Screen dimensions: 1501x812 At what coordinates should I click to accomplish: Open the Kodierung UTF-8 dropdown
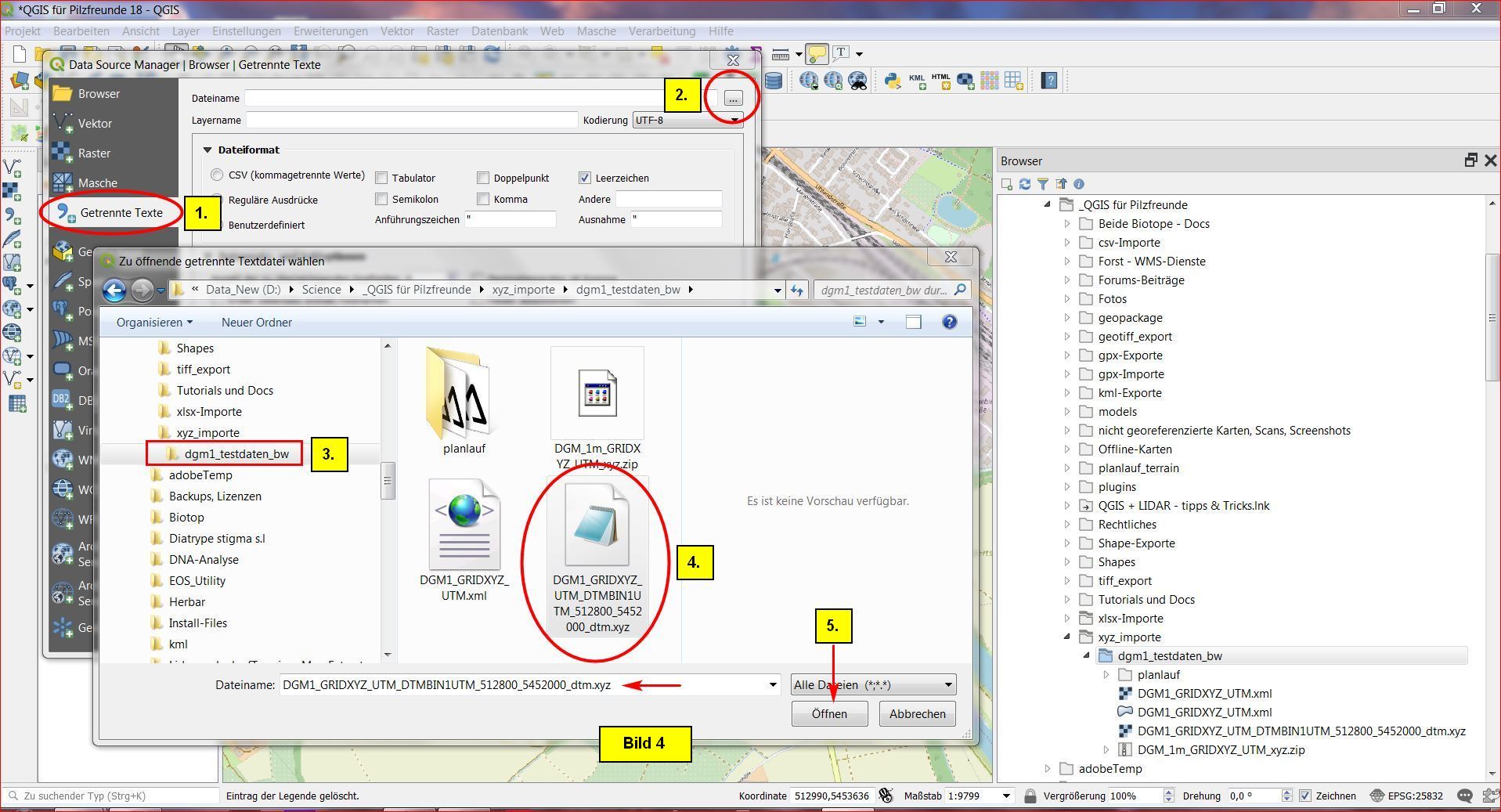click(687, 120)
